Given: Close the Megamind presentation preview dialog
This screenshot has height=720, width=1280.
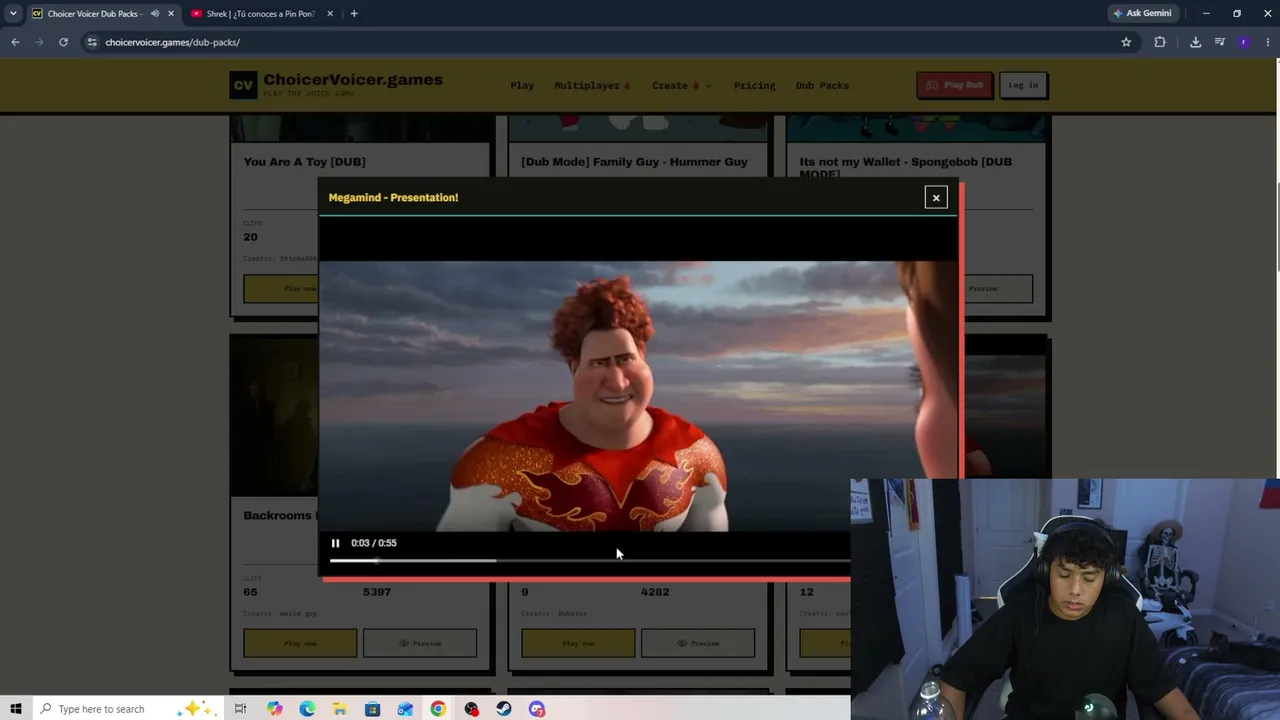Looking at the screenshot, I should pos(936,197).
